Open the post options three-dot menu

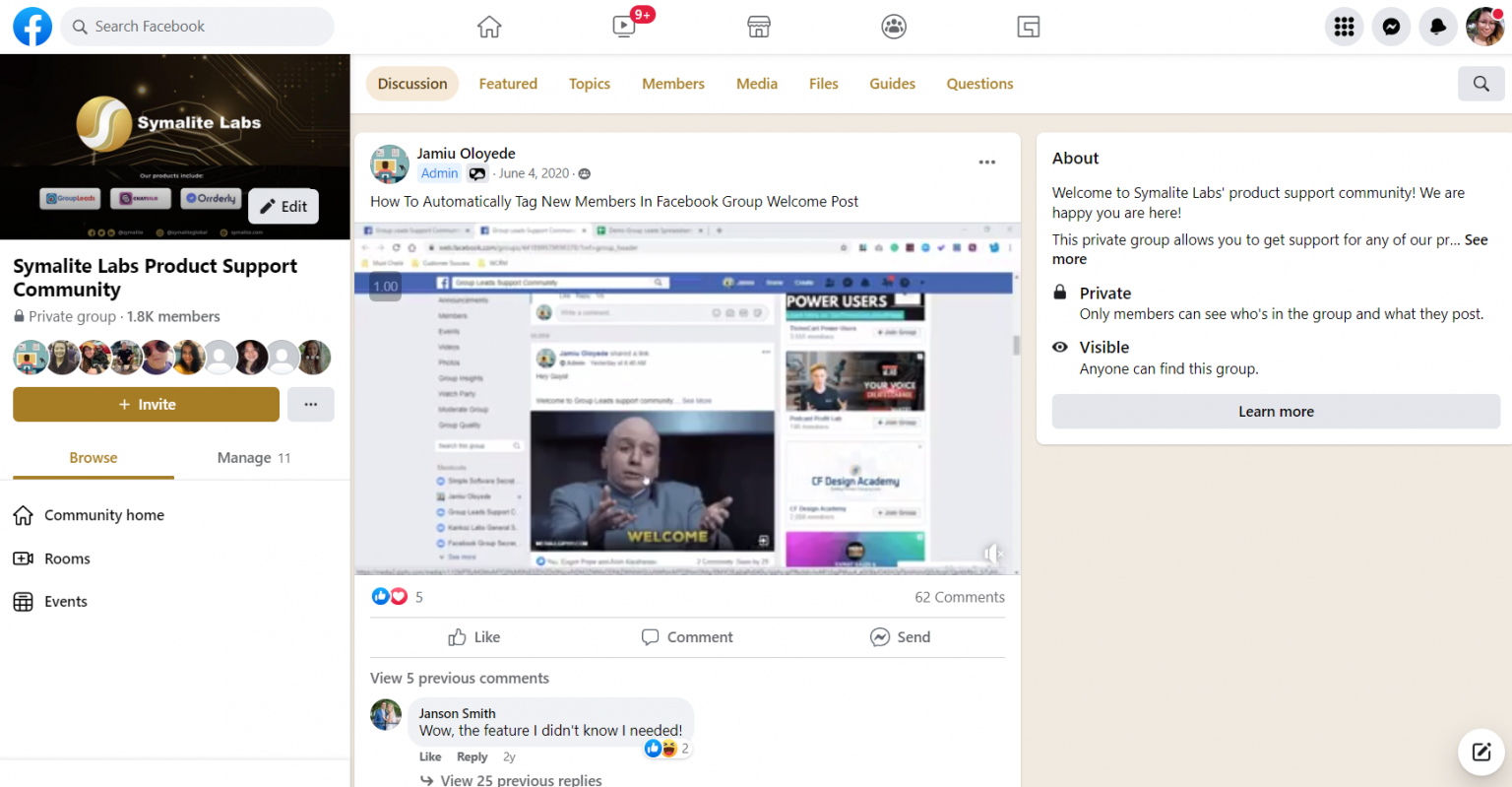(x=986, y=162)
